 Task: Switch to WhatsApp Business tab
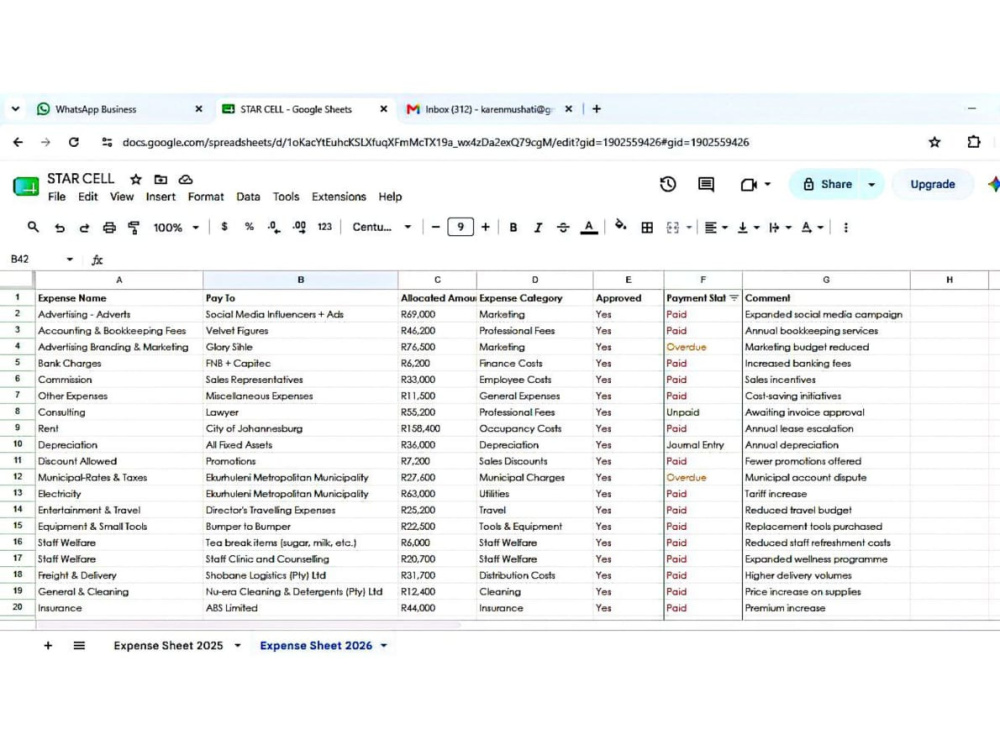pos(96,109)
